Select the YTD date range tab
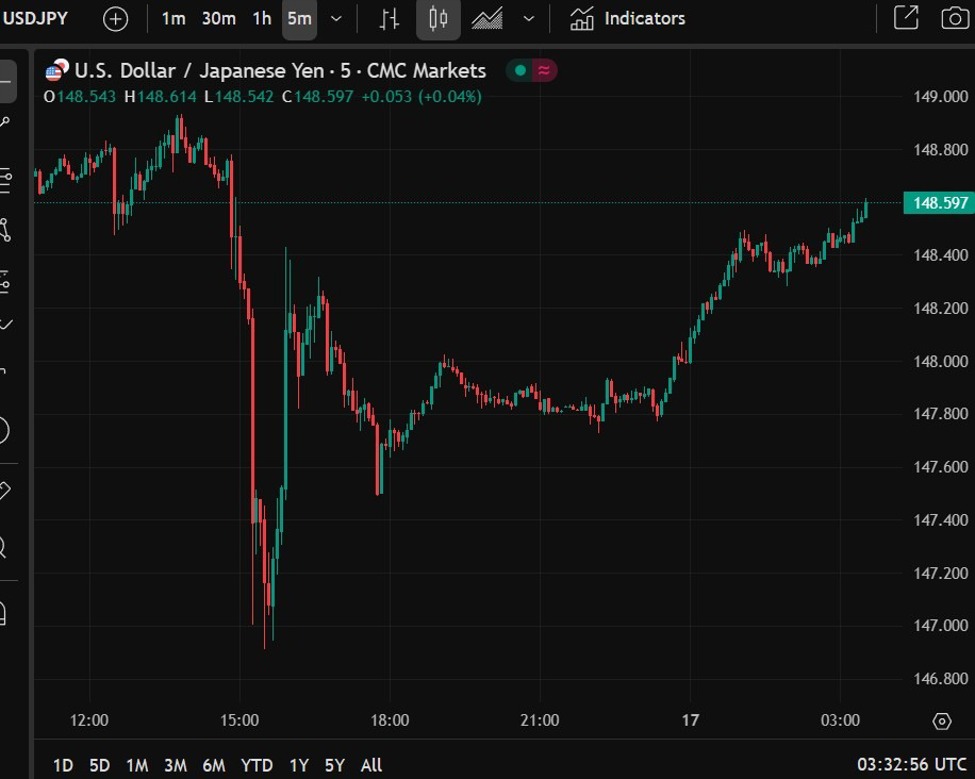This screenshot has width=975, height=779. (x=257, y=765)
